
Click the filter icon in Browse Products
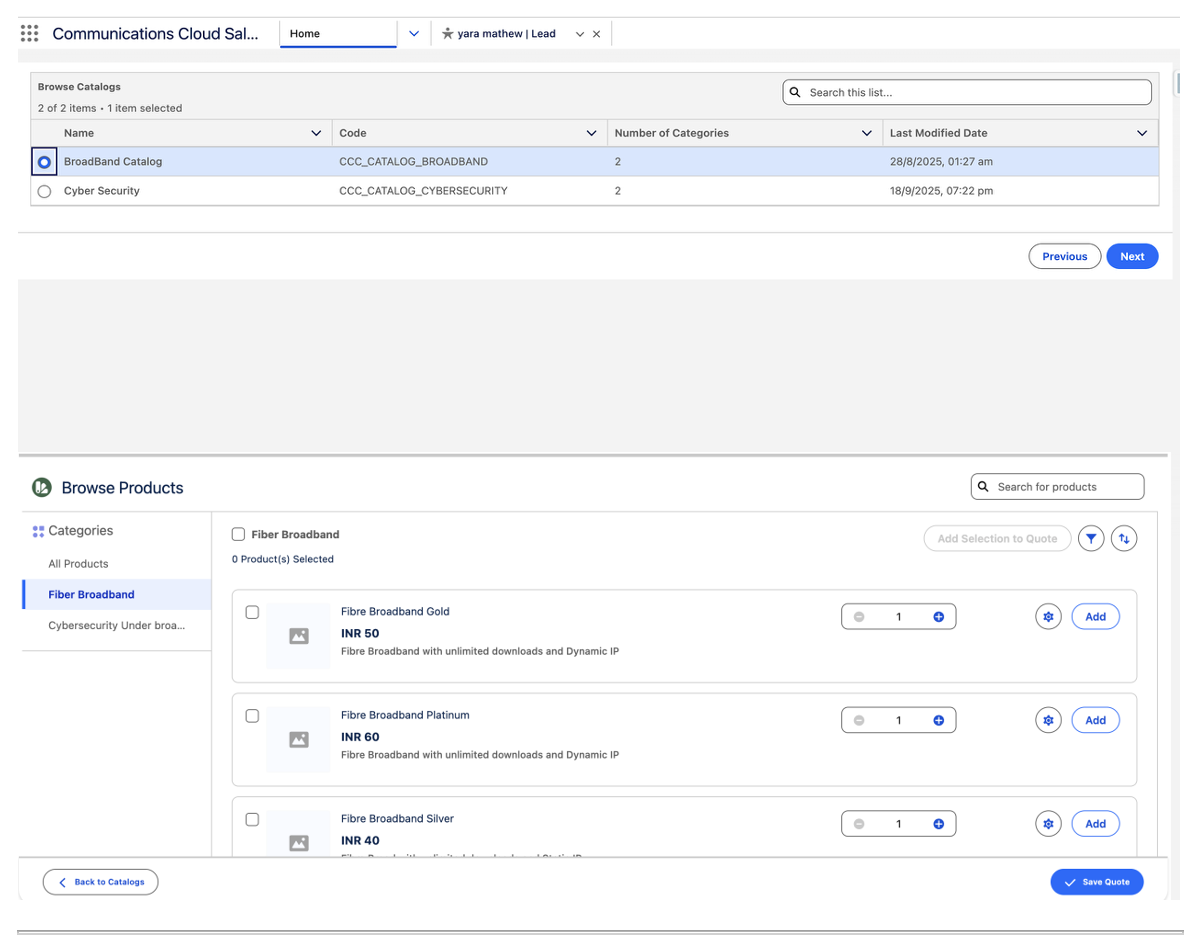point(1091,539)
